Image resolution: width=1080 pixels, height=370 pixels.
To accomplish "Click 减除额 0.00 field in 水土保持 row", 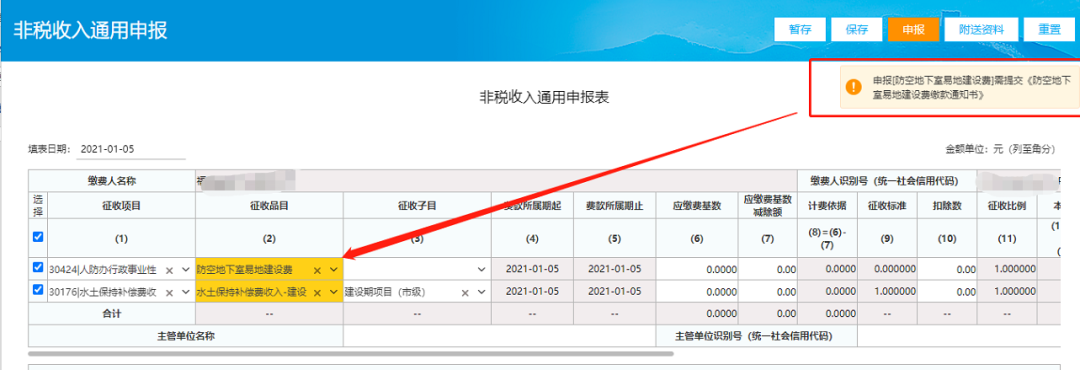I will pos(768,292).
